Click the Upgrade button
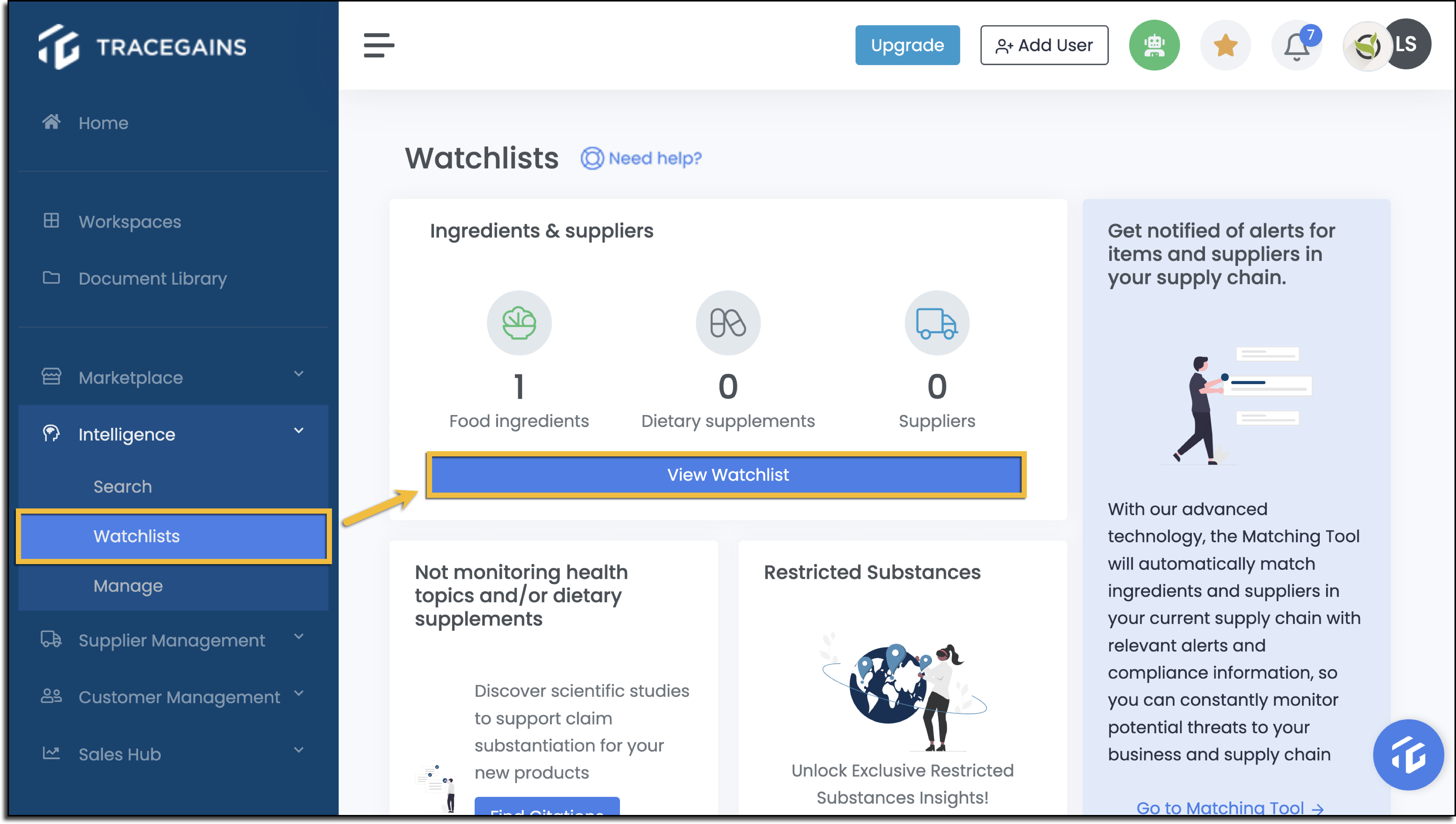Screen dimensions: 1456x824 pyautogui.click(x=907, y=45)
